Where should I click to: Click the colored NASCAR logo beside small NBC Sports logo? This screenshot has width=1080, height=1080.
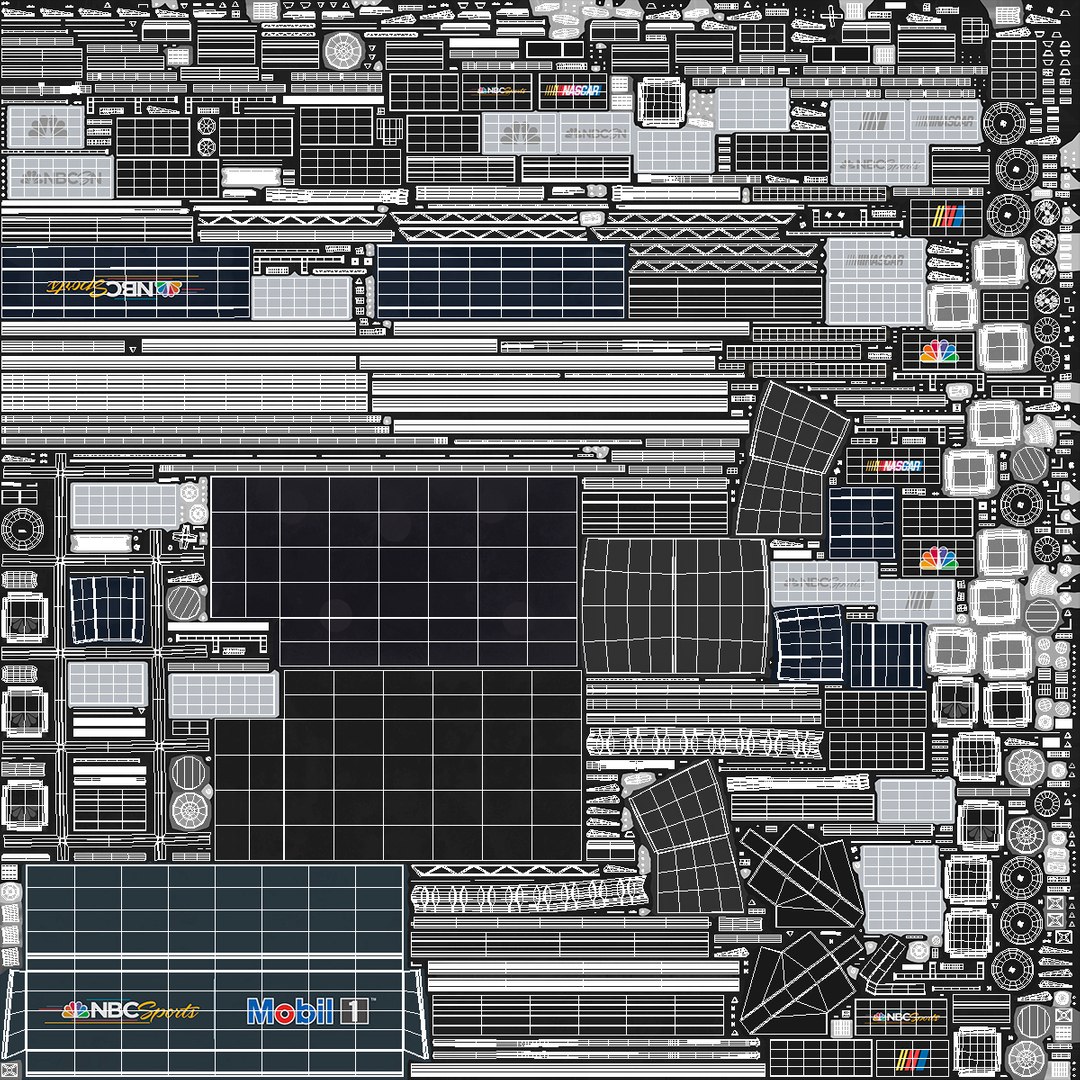(x=573, y=90)
